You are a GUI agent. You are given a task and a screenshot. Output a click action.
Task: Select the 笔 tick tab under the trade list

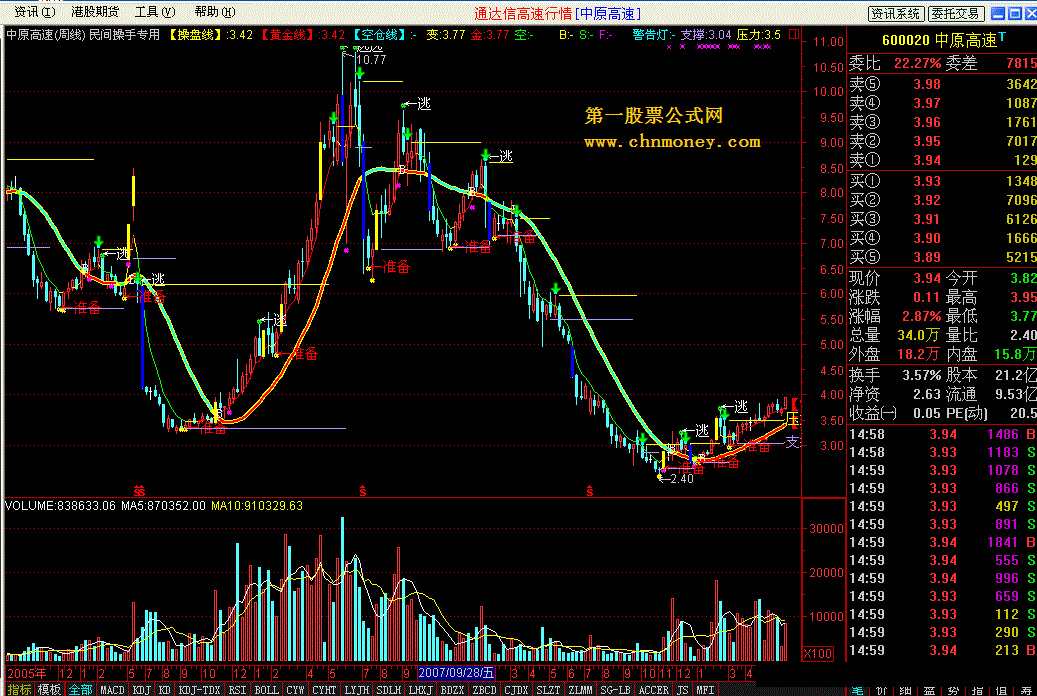tap(858, 691)
